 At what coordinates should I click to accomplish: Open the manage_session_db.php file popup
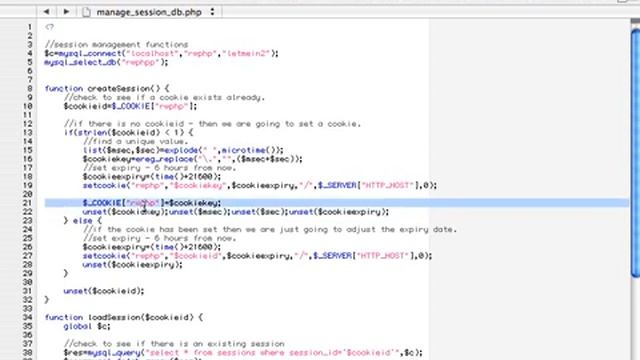coord(149,12)
